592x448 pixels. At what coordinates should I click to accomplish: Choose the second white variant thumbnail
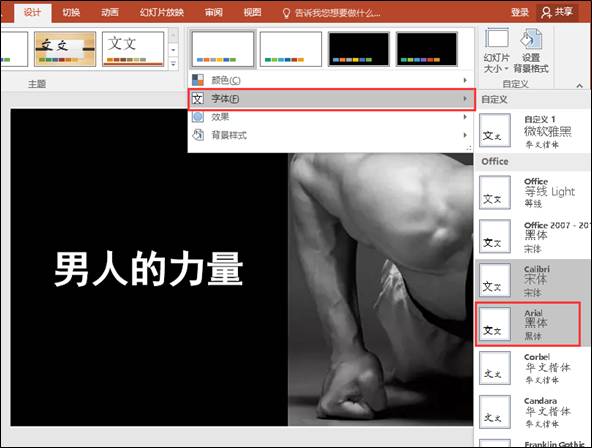pyautogui.click(x=291, y=49)
